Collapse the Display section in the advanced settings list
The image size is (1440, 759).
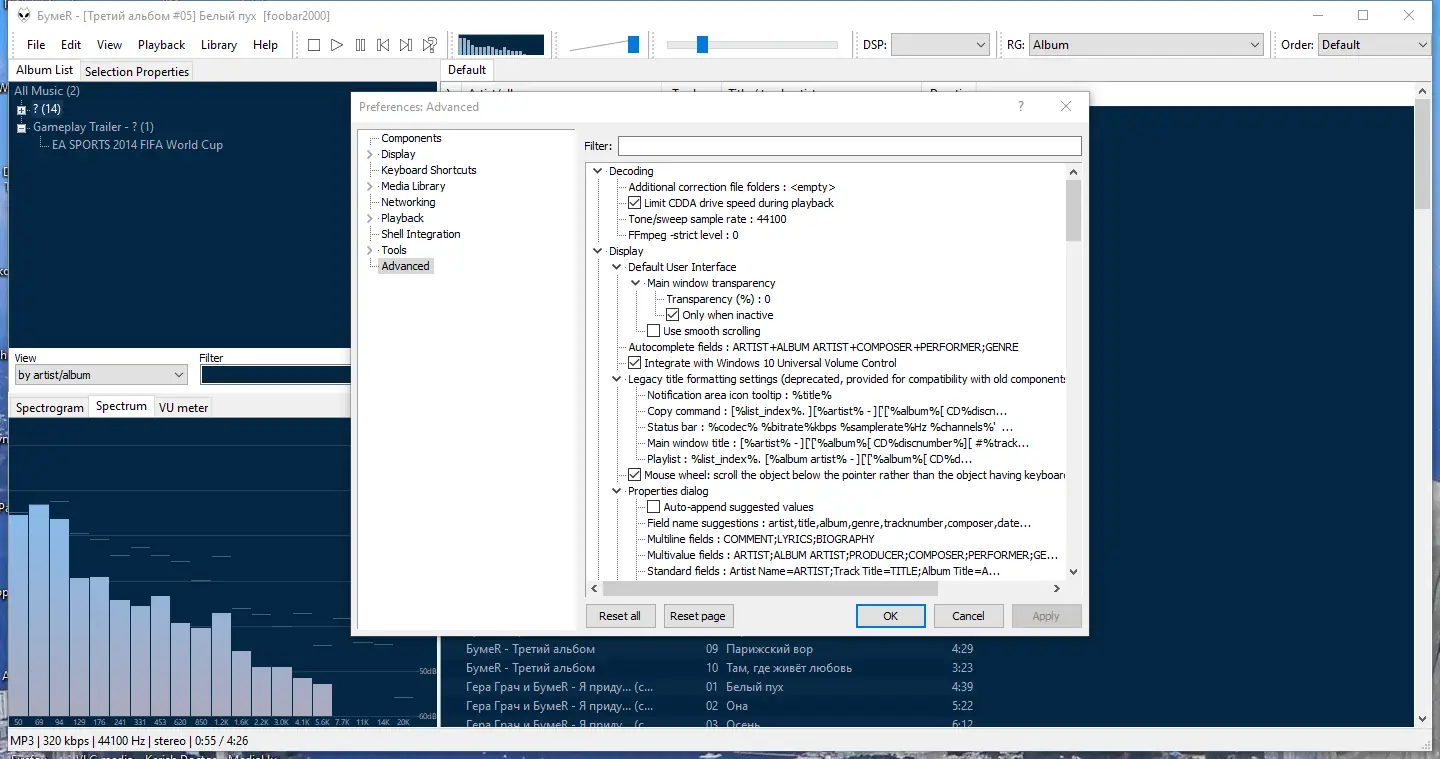[598, 251]
